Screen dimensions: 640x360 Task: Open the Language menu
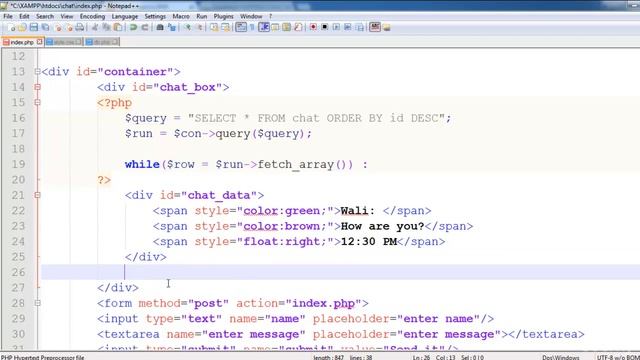click(x=124, y=16)
